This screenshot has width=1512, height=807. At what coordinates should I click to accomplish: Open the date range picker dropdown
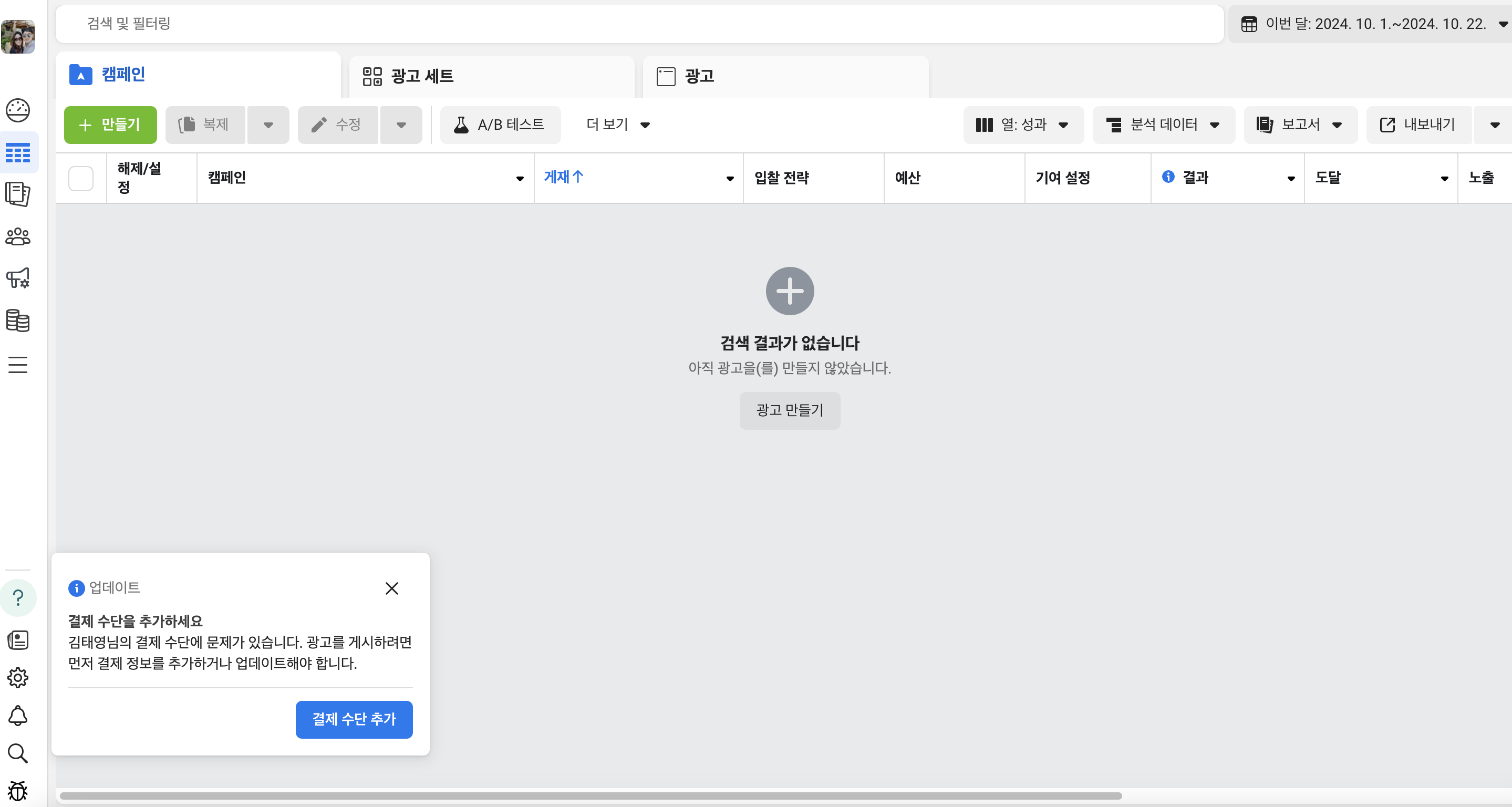click(x=1372, y=24)
